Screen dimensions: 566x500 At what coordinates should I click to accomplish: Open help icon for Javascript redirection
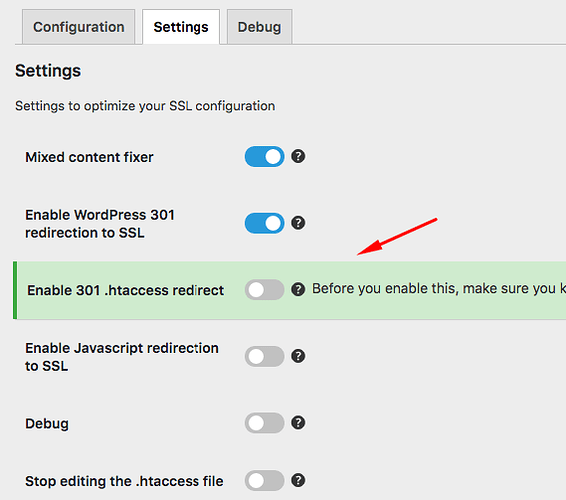point(298,356)
